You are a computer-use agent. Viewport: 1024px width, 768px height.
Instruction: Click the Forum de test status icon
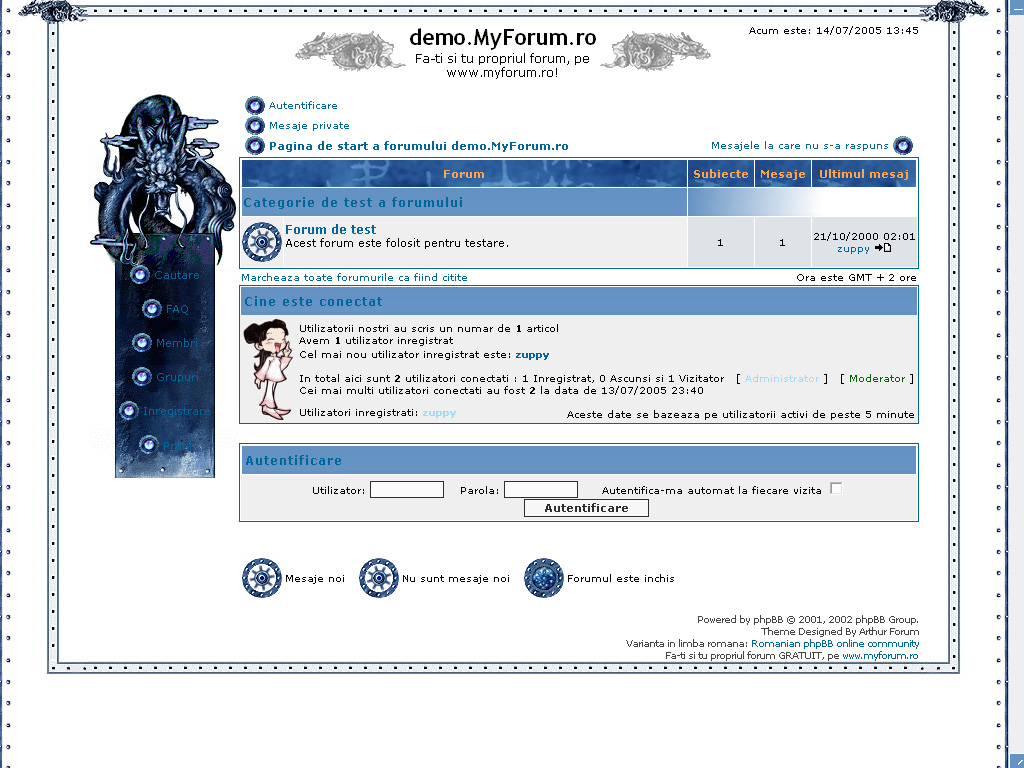(x=262, y=242)
